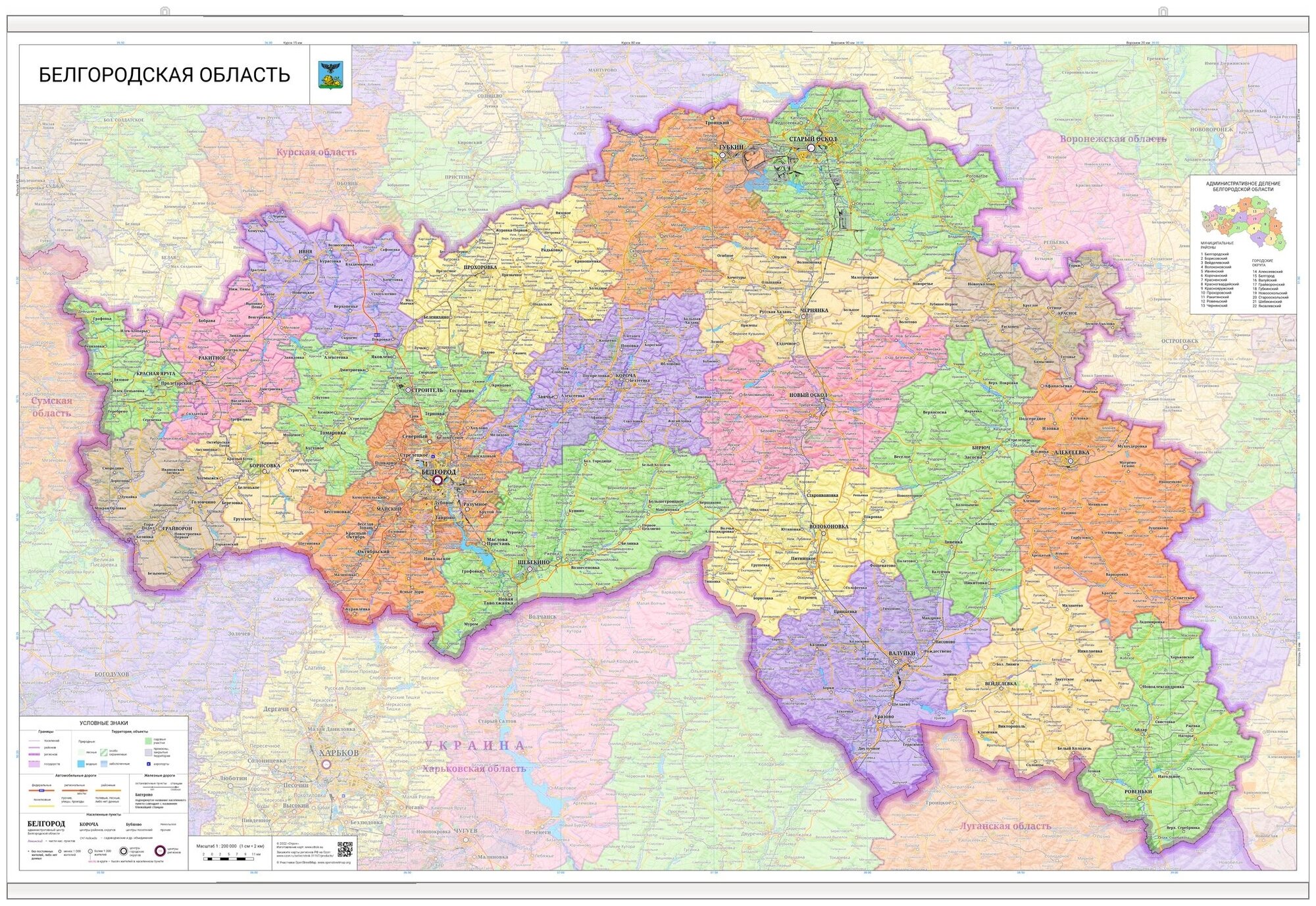Click the 'РАКИТНОЕ' map label
This screenshot has width=1316, height=906.
click(211, 357)
